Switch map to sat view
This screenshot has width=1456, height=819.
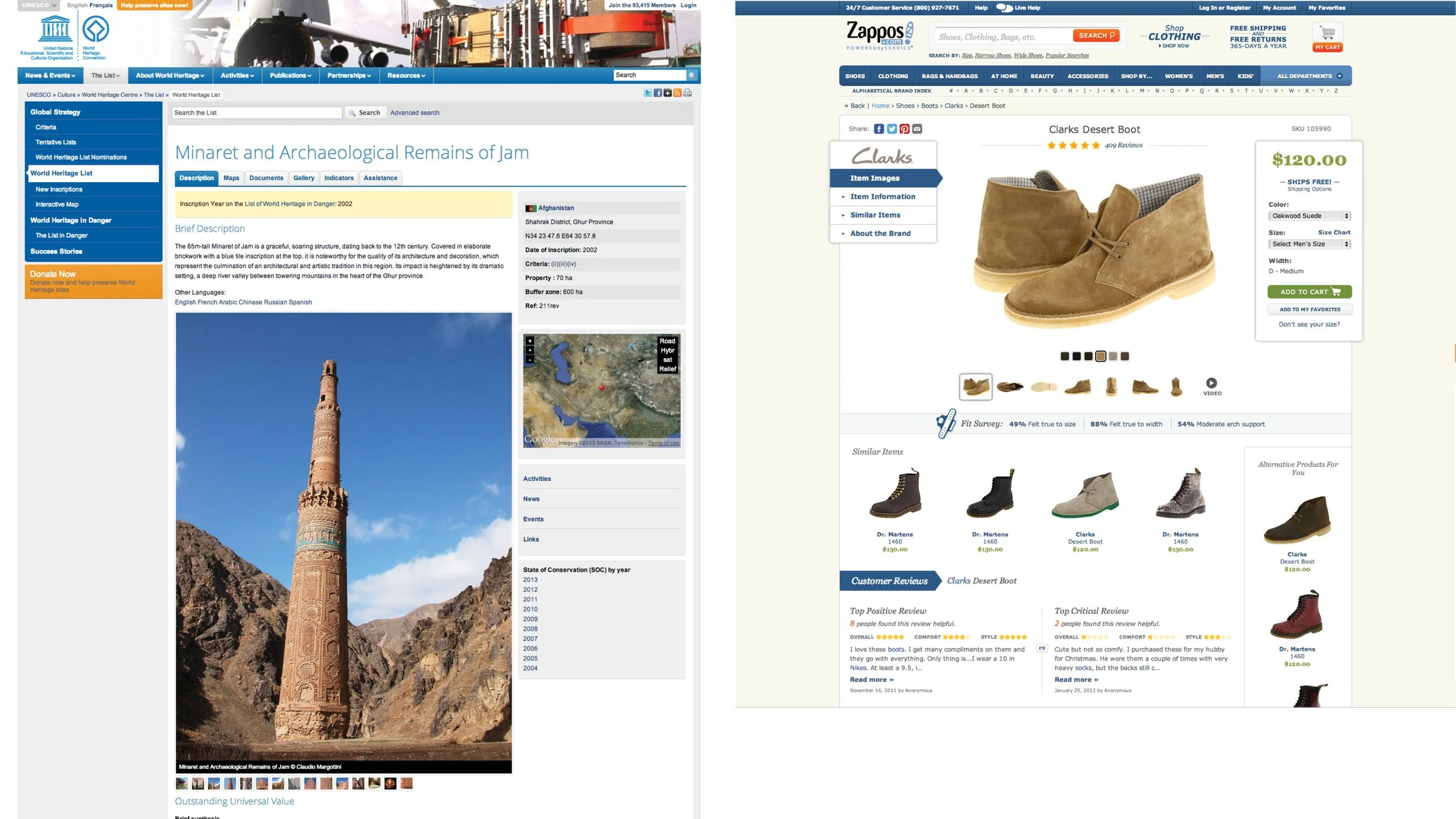coord(667,360)
